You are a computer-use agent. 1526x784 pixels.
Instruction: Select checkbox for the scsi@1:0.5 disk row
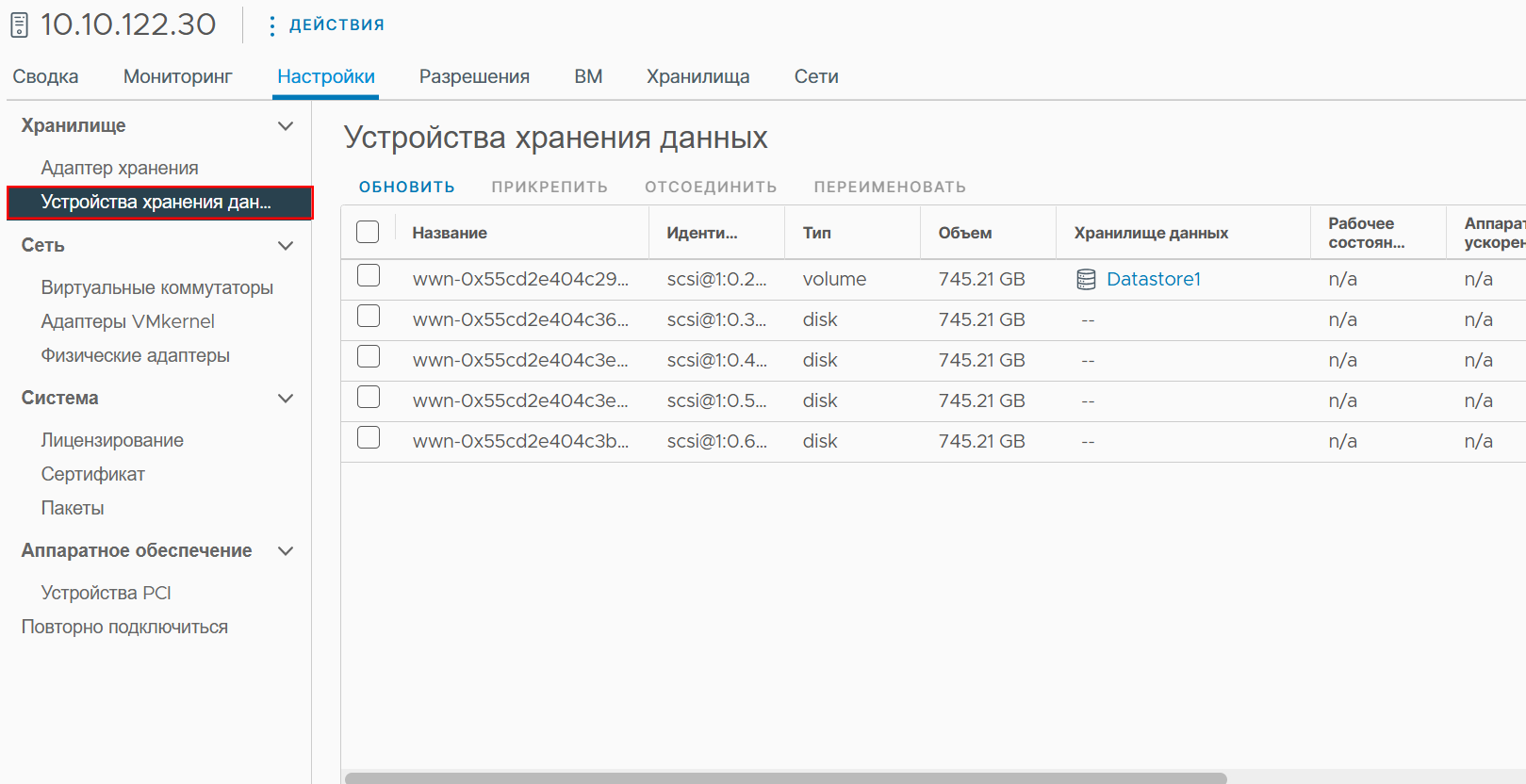(369, 397)
